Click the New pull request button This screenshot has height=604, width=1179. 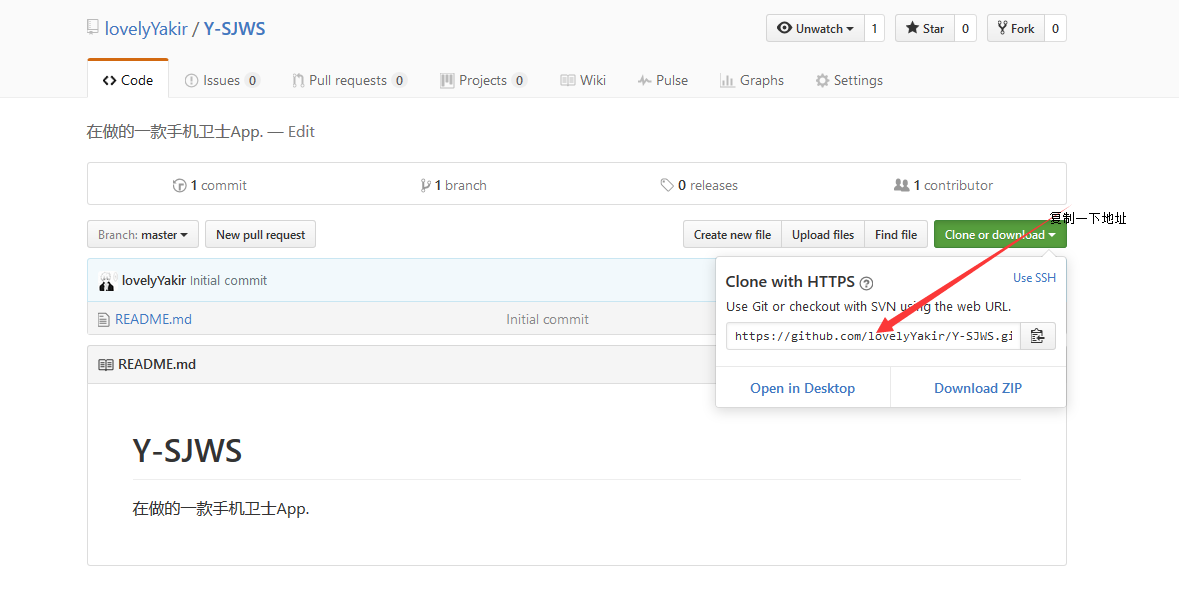tap(260, 235)
